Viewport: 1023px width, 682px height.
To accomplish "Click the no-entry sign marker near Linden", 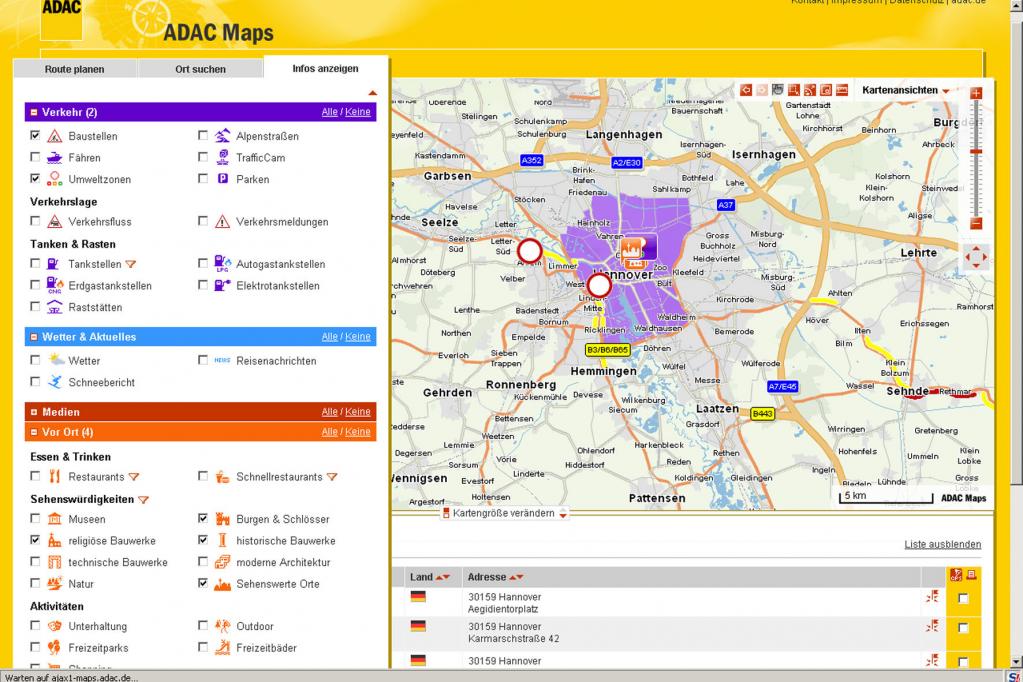I will [599, 286].
